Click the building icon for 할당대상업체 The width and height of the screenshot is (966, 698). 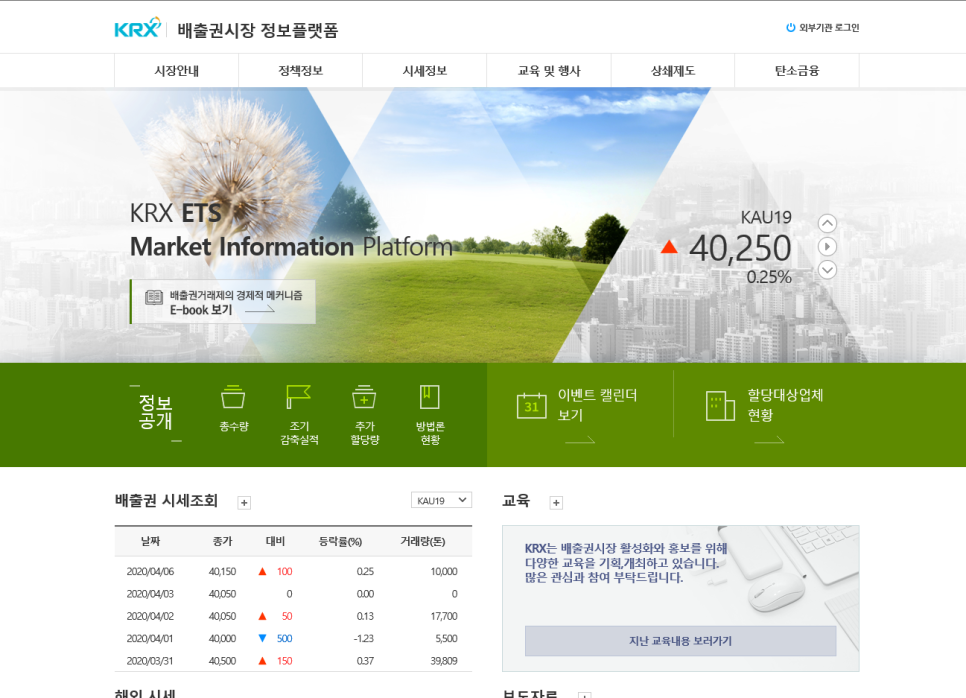(x=720, y=406)
